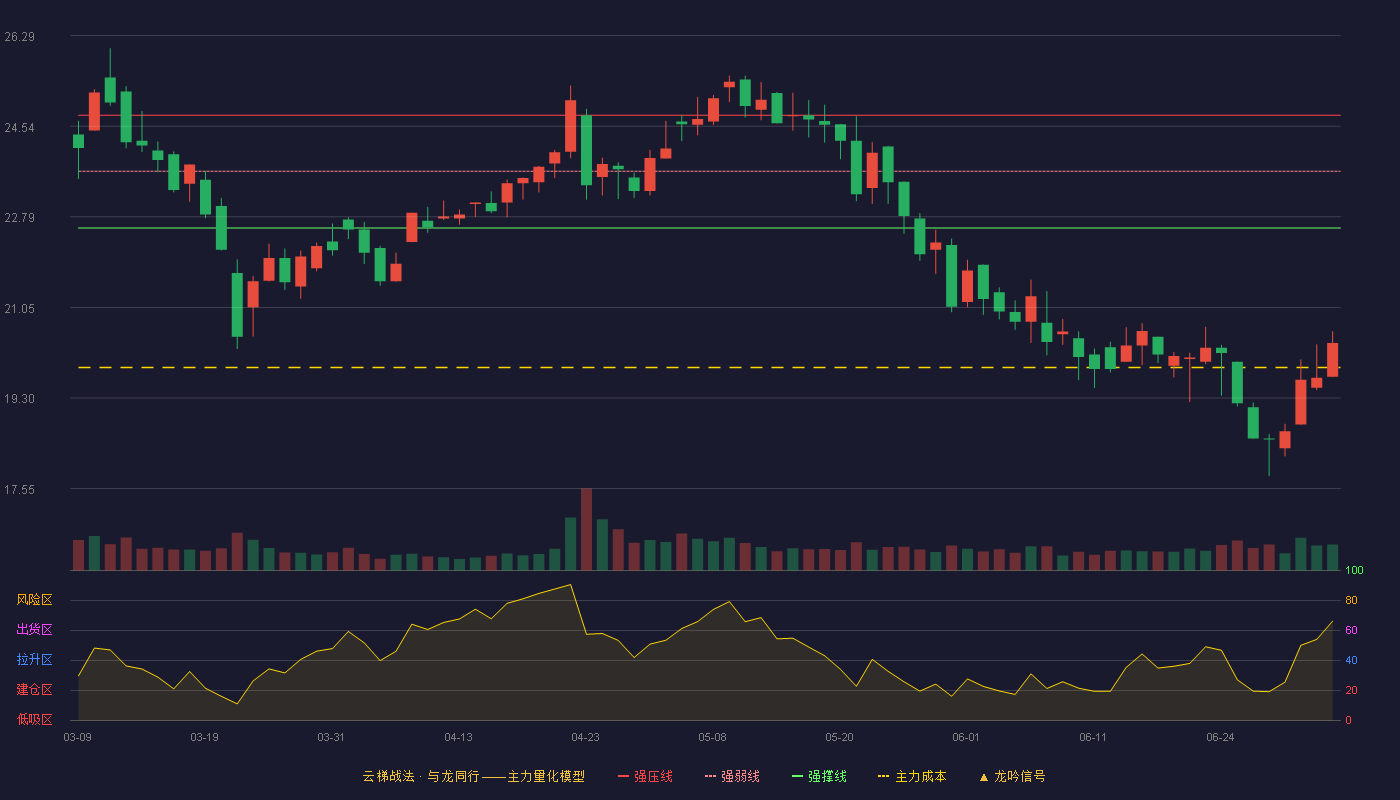Click the 06-11 date label
This screenshot has height=800, width=1400.
coord(1093,737)
